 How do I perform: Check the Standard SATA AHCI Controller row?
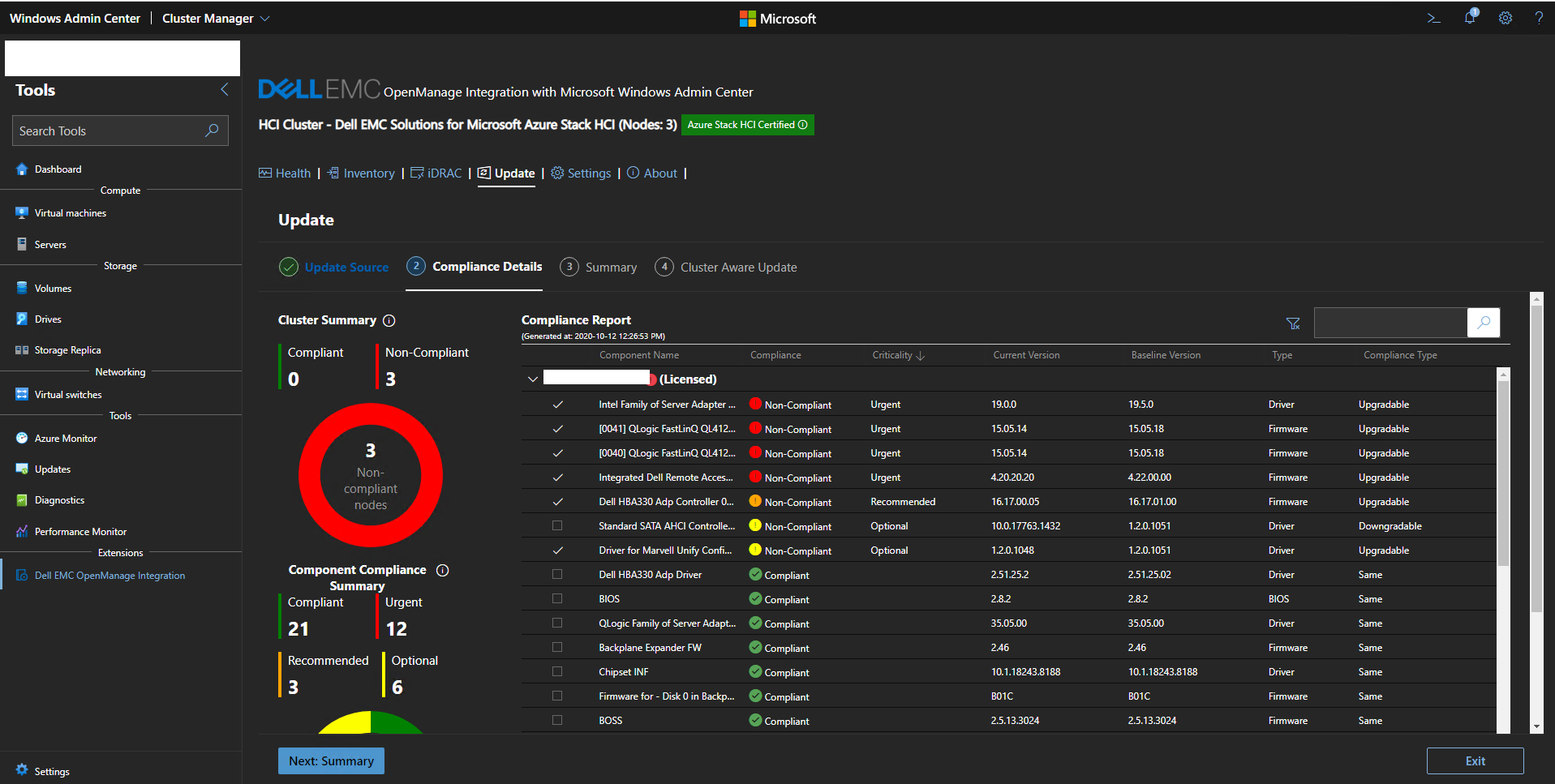[x=557, y=526]
